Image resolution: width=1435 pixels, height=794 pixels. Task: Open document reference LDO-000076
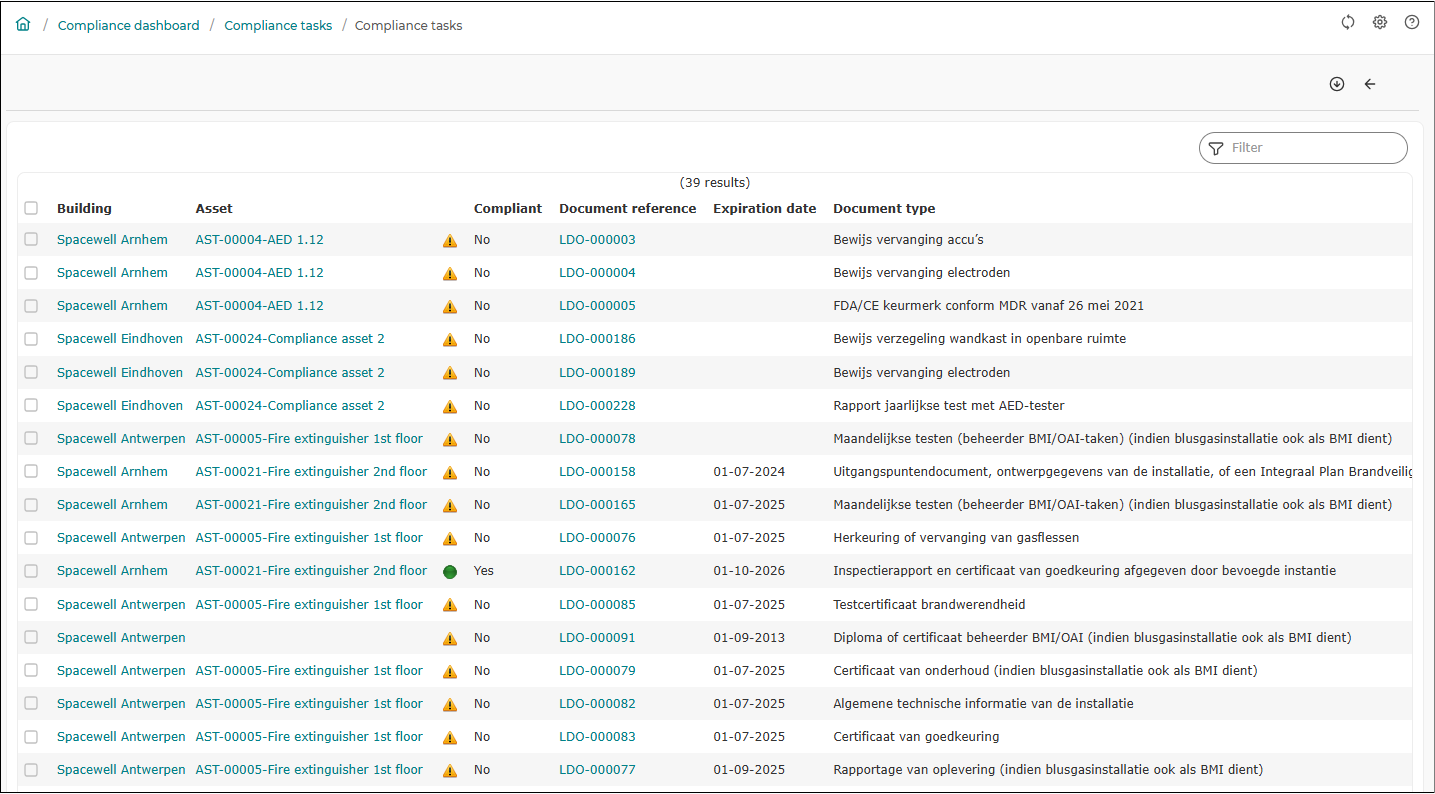pyautogui.click(x=597, y=537)
